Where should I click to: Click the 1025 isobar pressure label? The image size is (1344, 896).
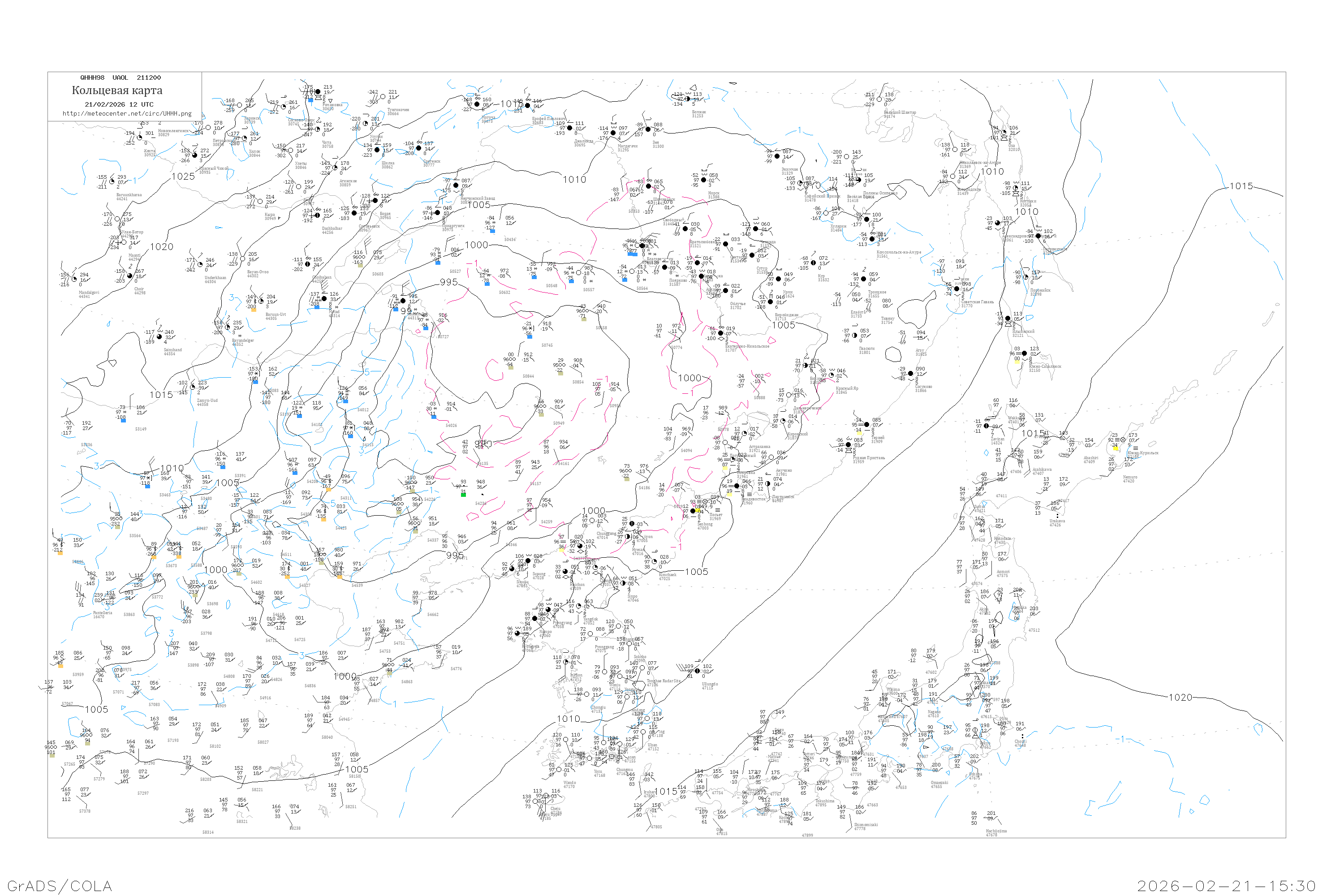coord(183,177)
